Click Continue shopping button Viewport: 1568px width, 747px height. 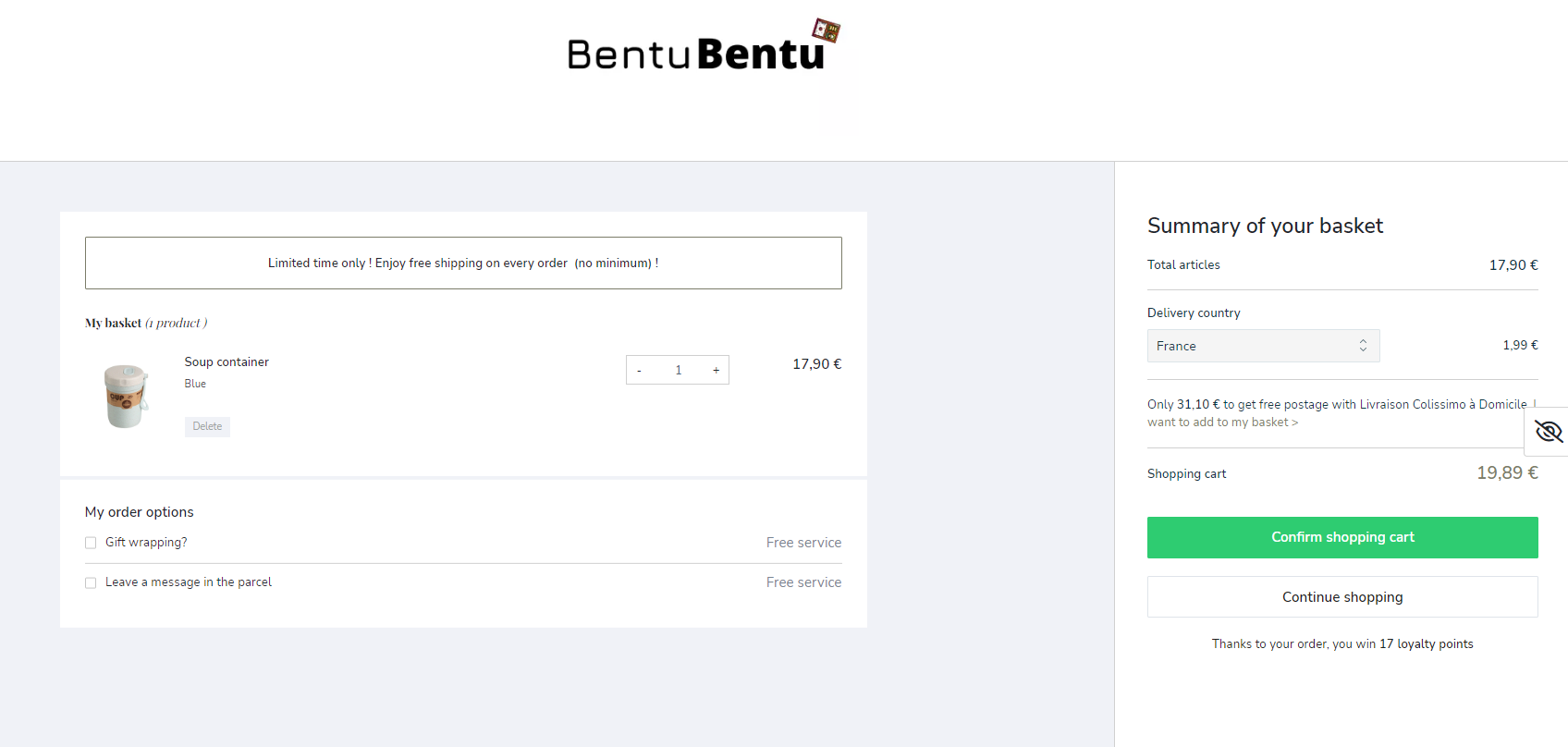(1342, 597)
